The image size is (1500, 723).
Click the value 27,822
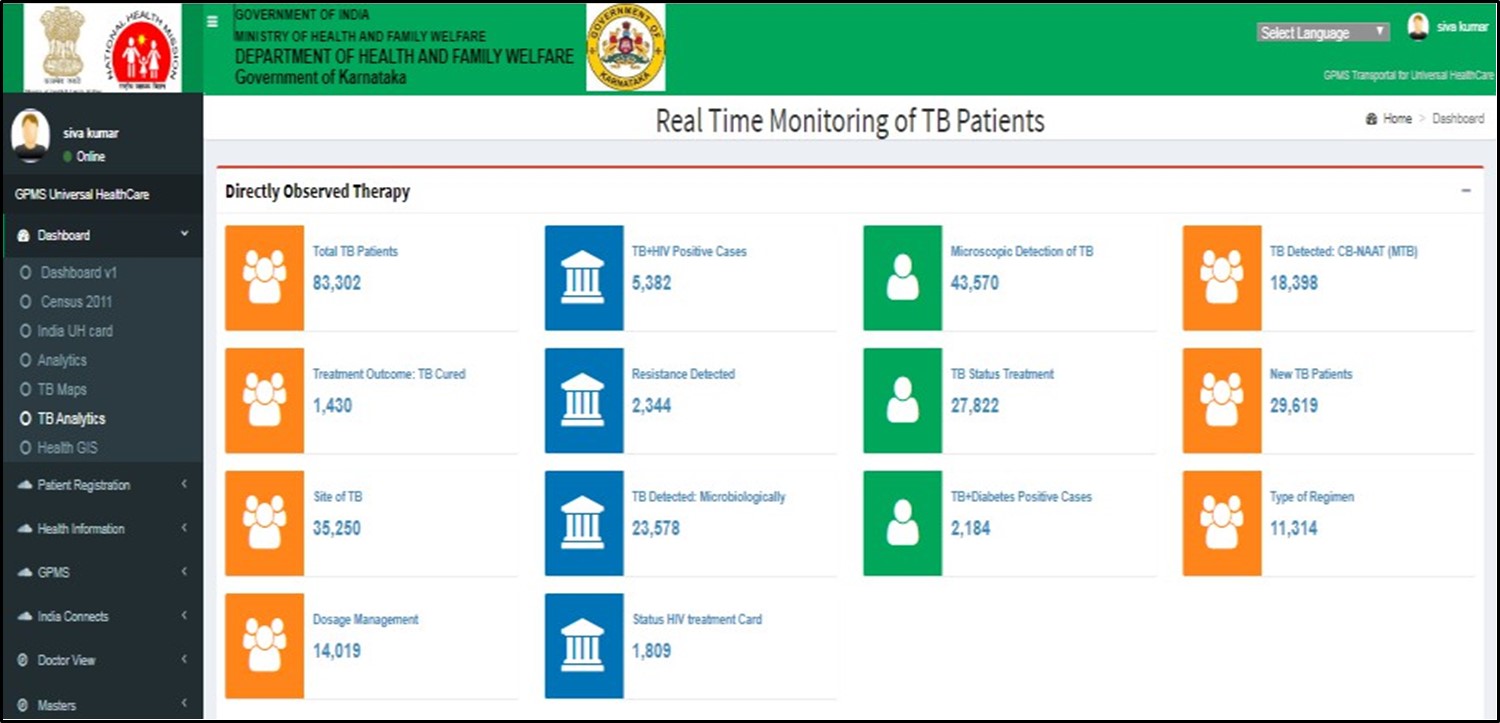point(975,406)
